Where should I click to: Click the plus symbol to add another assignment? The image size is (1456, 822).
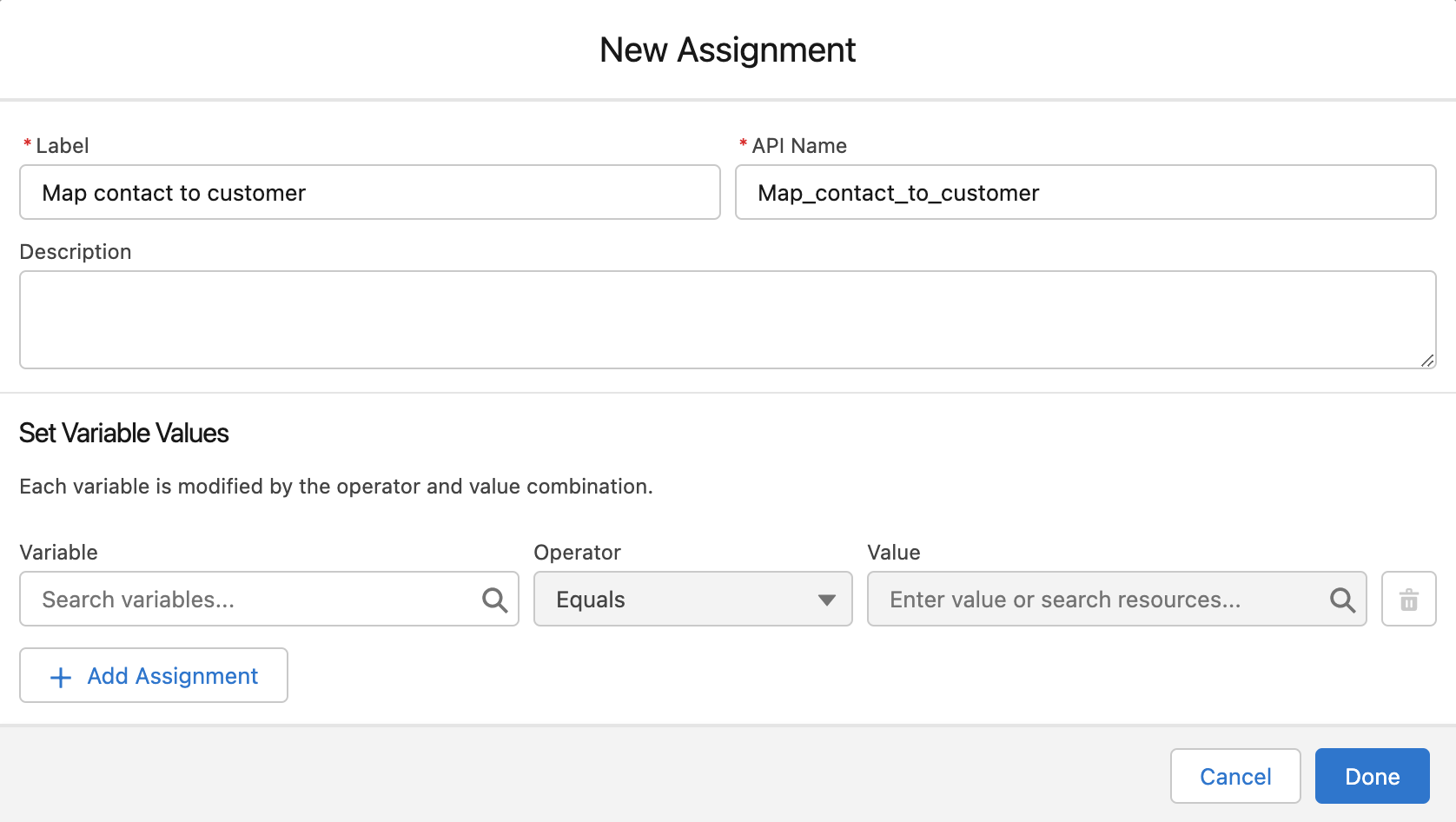pyautogui.click(x=59, y=676)
